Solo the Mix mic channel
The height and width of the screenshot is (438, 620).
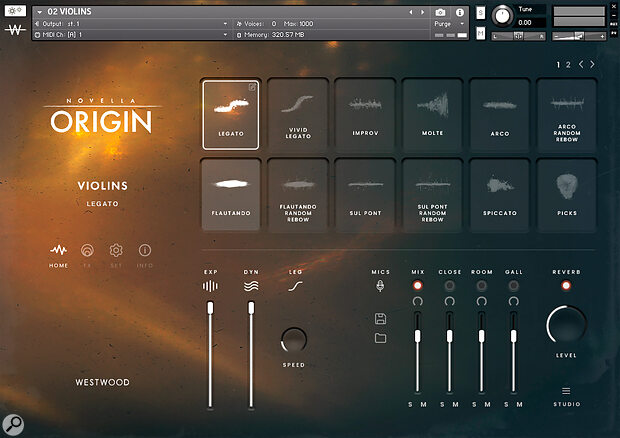[410, 404]
